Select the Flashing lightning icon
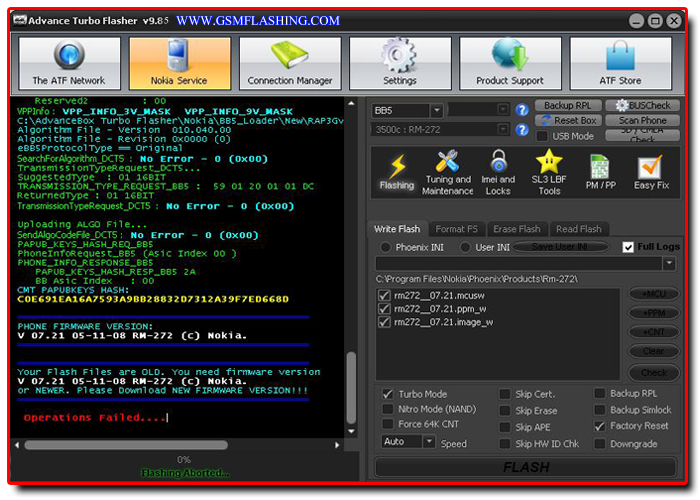Image resolution: width=700 pixels, height=500 pixels. point(397,172)
